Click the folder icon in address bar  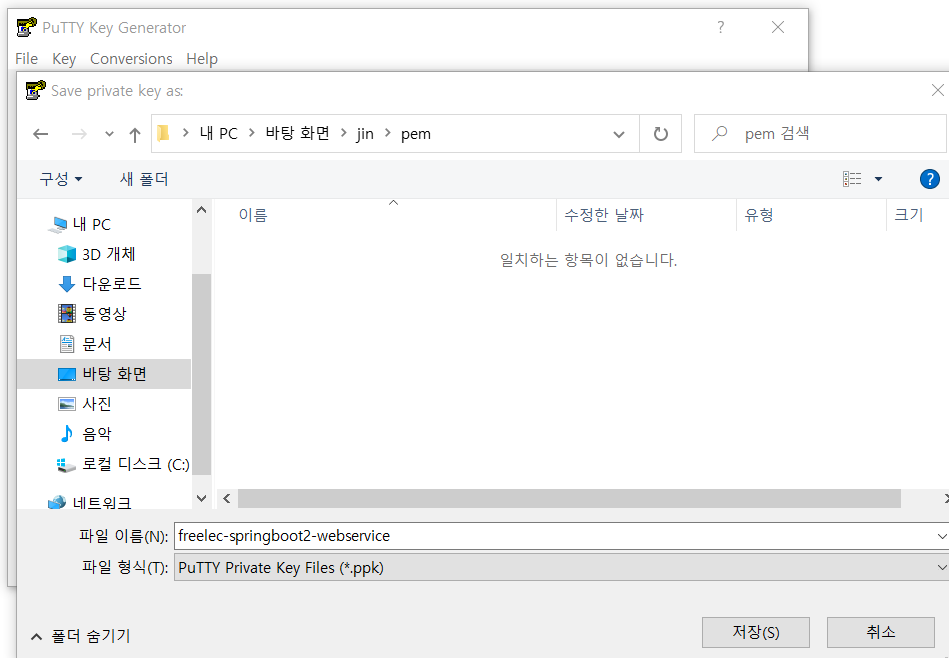click(x=163, y=133)
